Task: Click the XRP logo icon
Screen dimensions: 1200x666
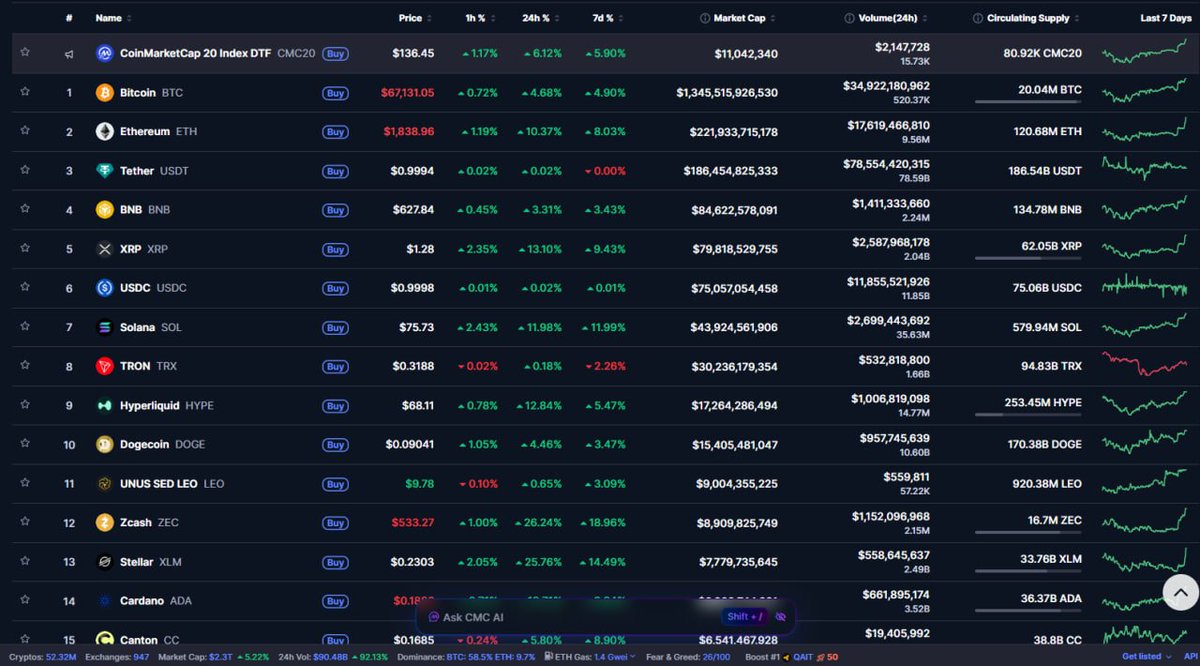Action: [104, 249]
